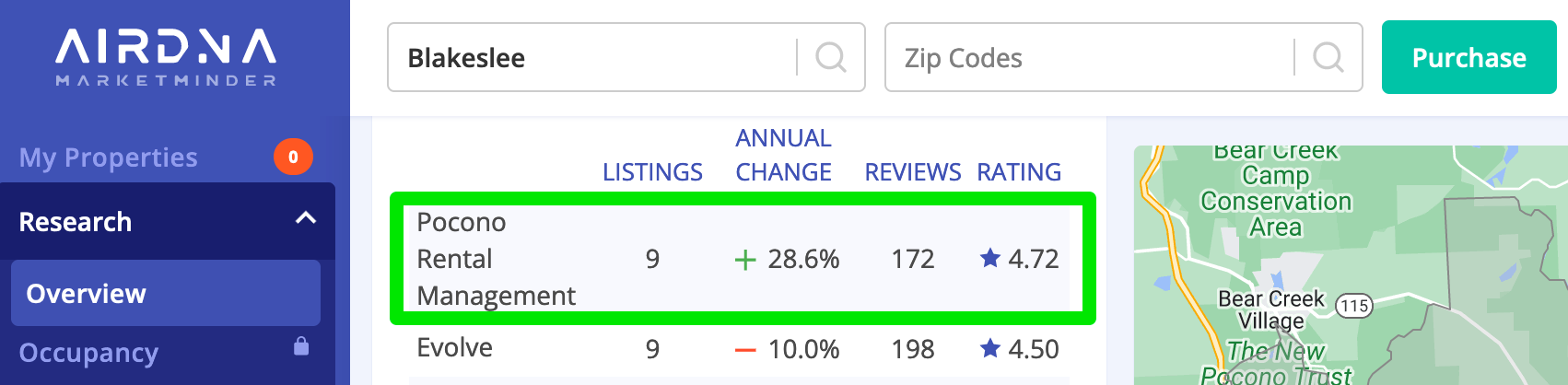Click the 4.72 rating value
This screenshot has width=1568, height=385.
tap(1034, 259)
